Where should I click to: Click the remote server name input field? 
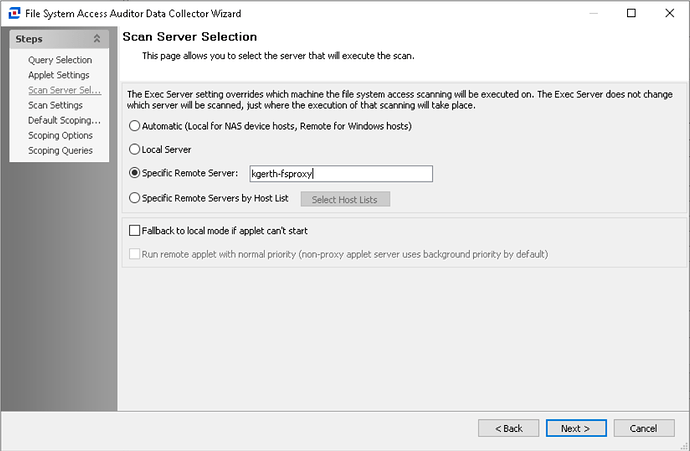click(341, 174)
